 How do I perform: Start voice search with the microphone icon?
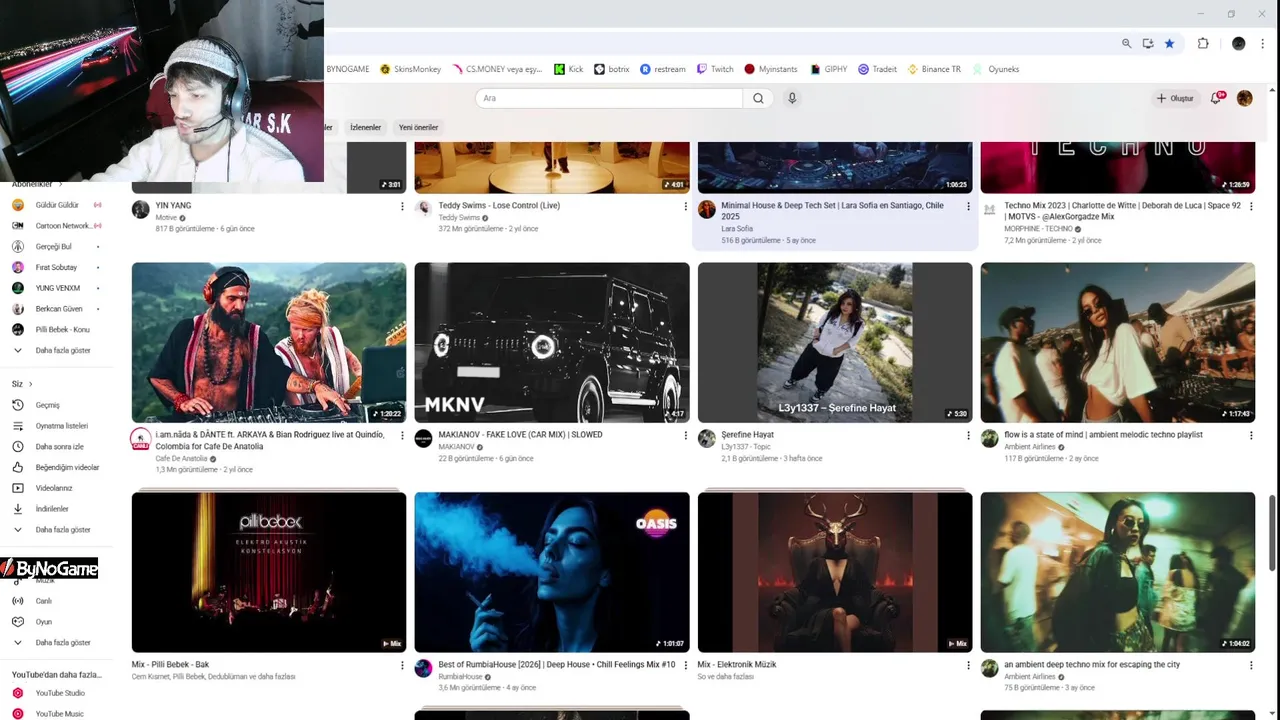tap(792, 98)
